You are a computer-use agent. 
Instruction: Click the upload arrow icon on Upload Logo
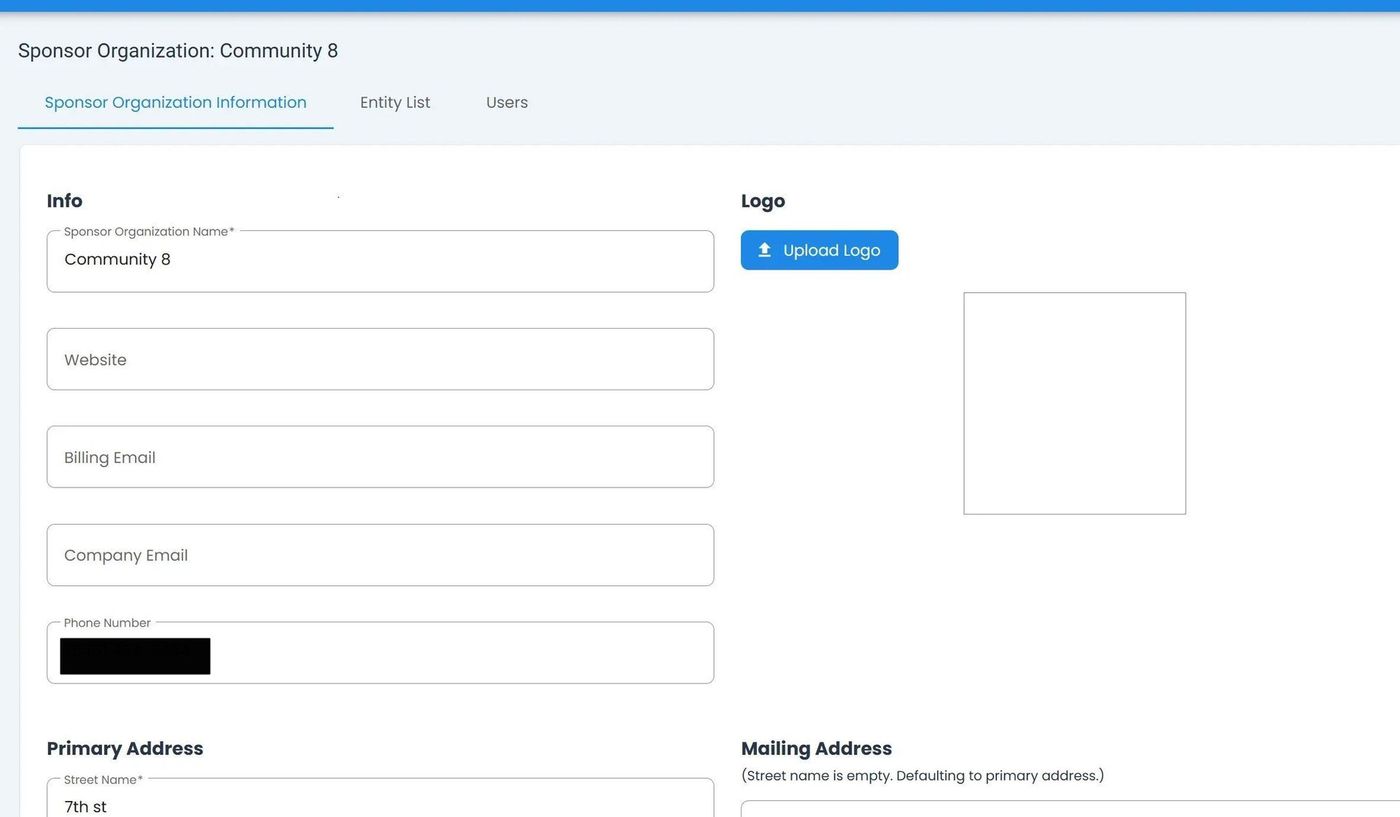(x=765, y=250)
